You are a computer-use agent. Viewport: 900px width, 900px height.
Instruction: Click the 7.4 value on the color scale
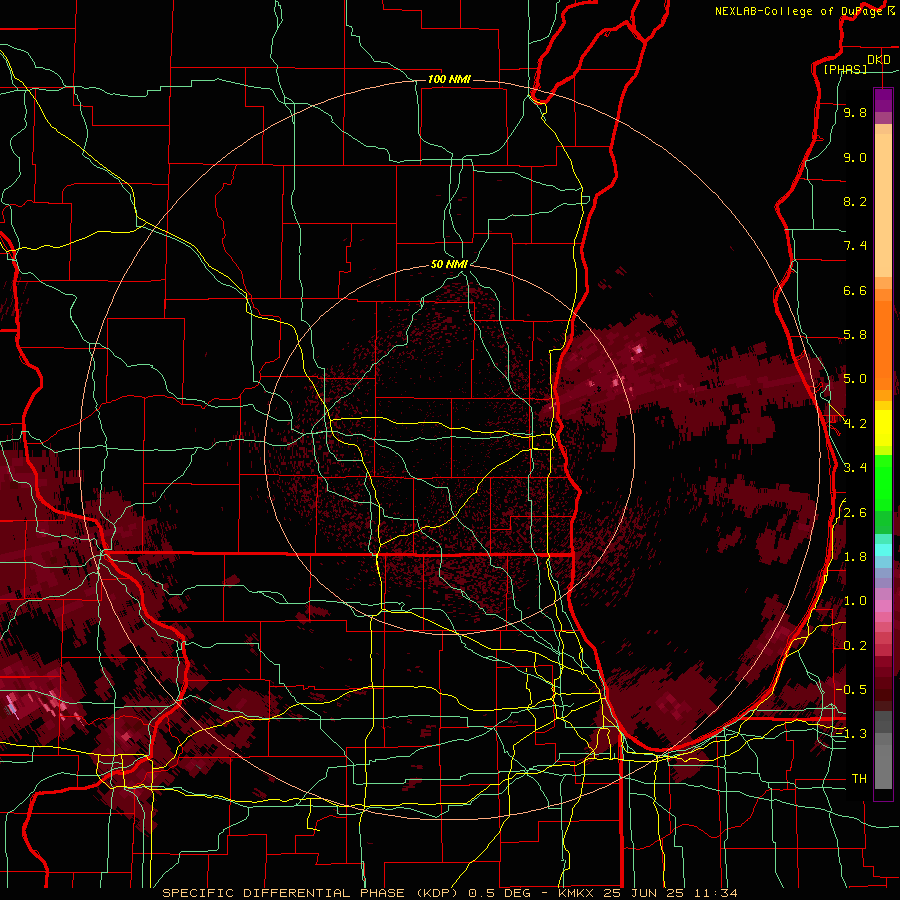coord(855,246)
